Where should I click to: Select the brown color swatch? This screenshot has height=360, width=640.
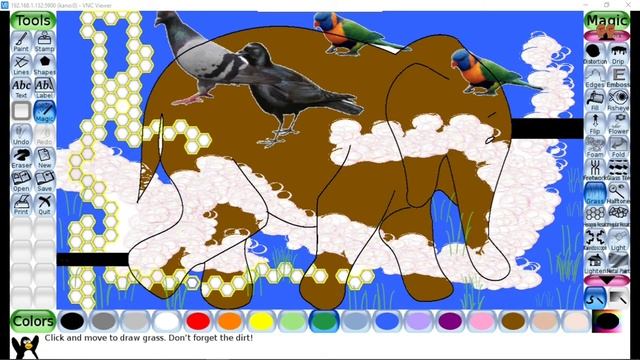(513, 321)
